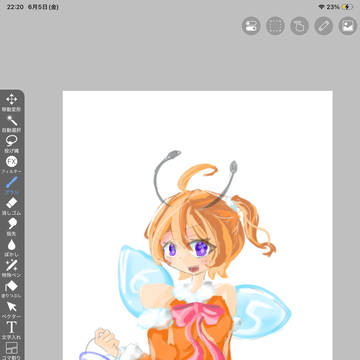Select the Eraser (消しゴム) tool

12,206
